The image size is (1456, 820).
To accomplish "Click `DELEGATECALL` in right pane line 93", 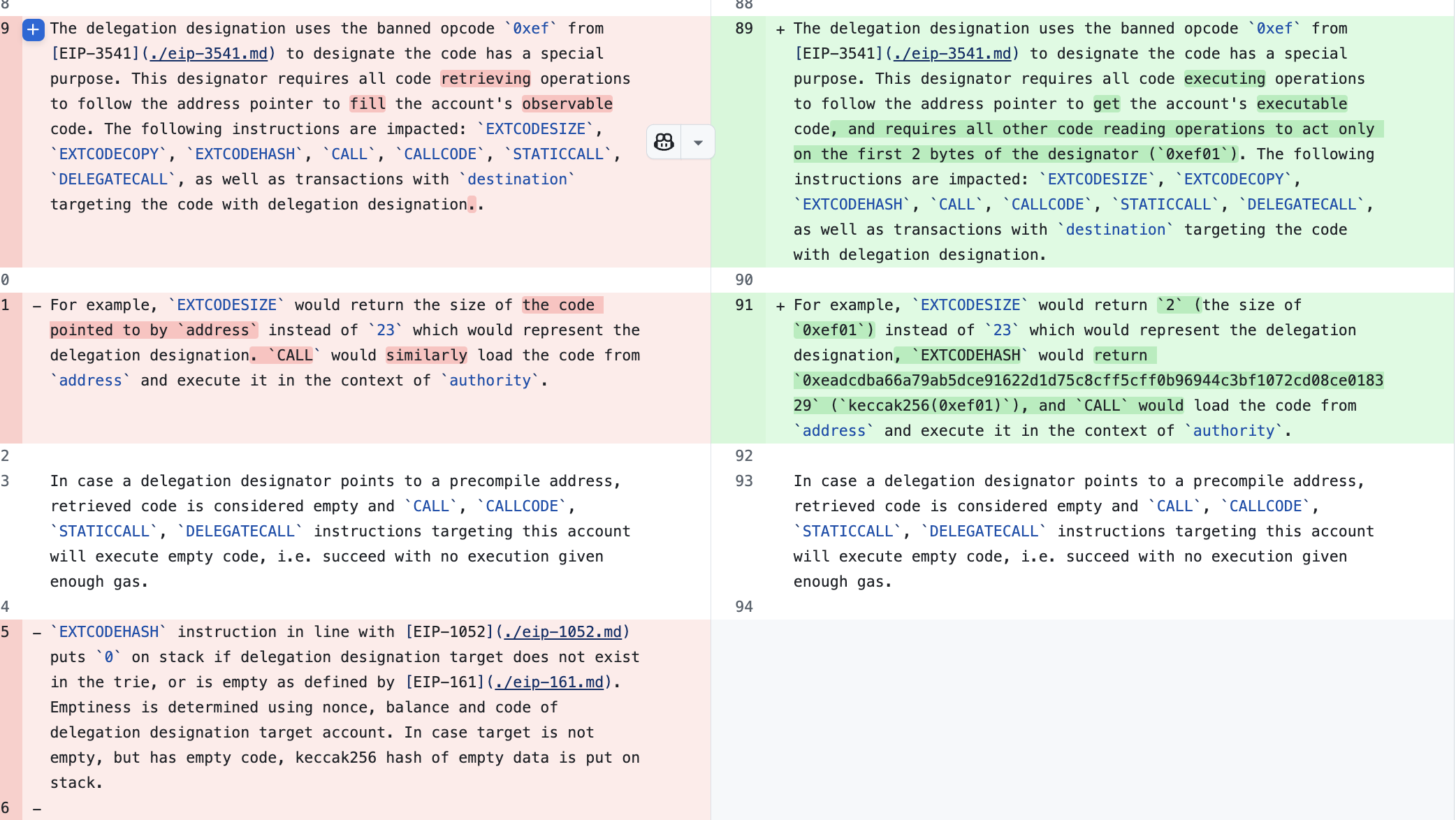I will (x=984, y=532).
